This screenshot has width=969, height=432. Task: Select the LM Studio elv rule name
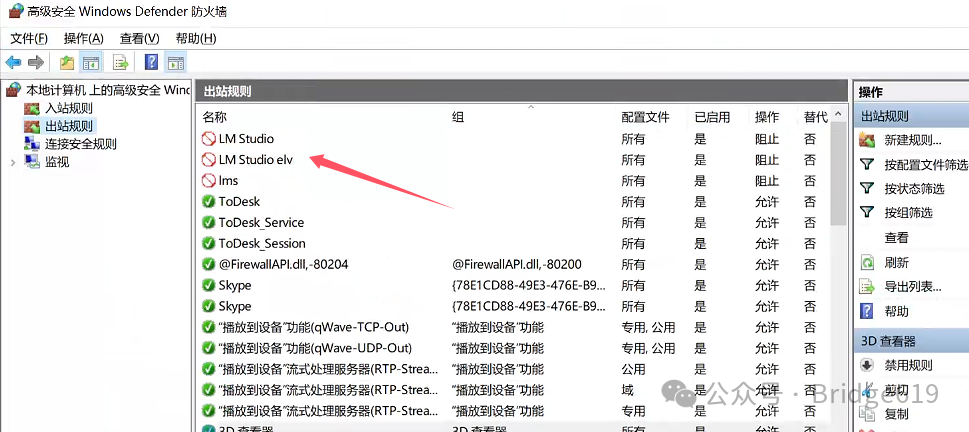[x=255, y=160]
